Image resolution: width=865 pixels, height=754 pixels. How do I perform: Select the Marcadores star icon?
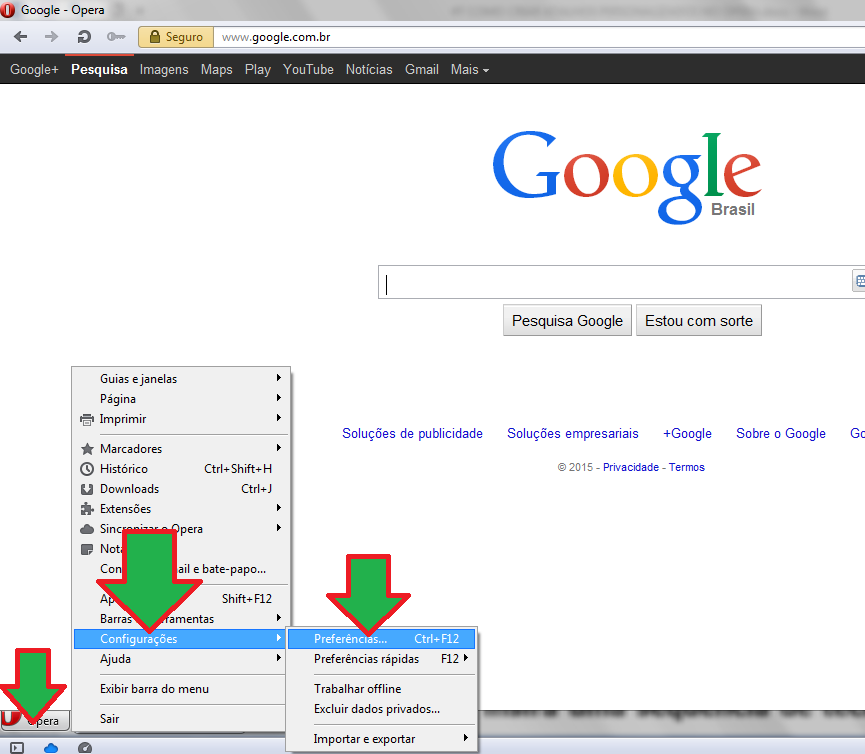tap(89, 448)
